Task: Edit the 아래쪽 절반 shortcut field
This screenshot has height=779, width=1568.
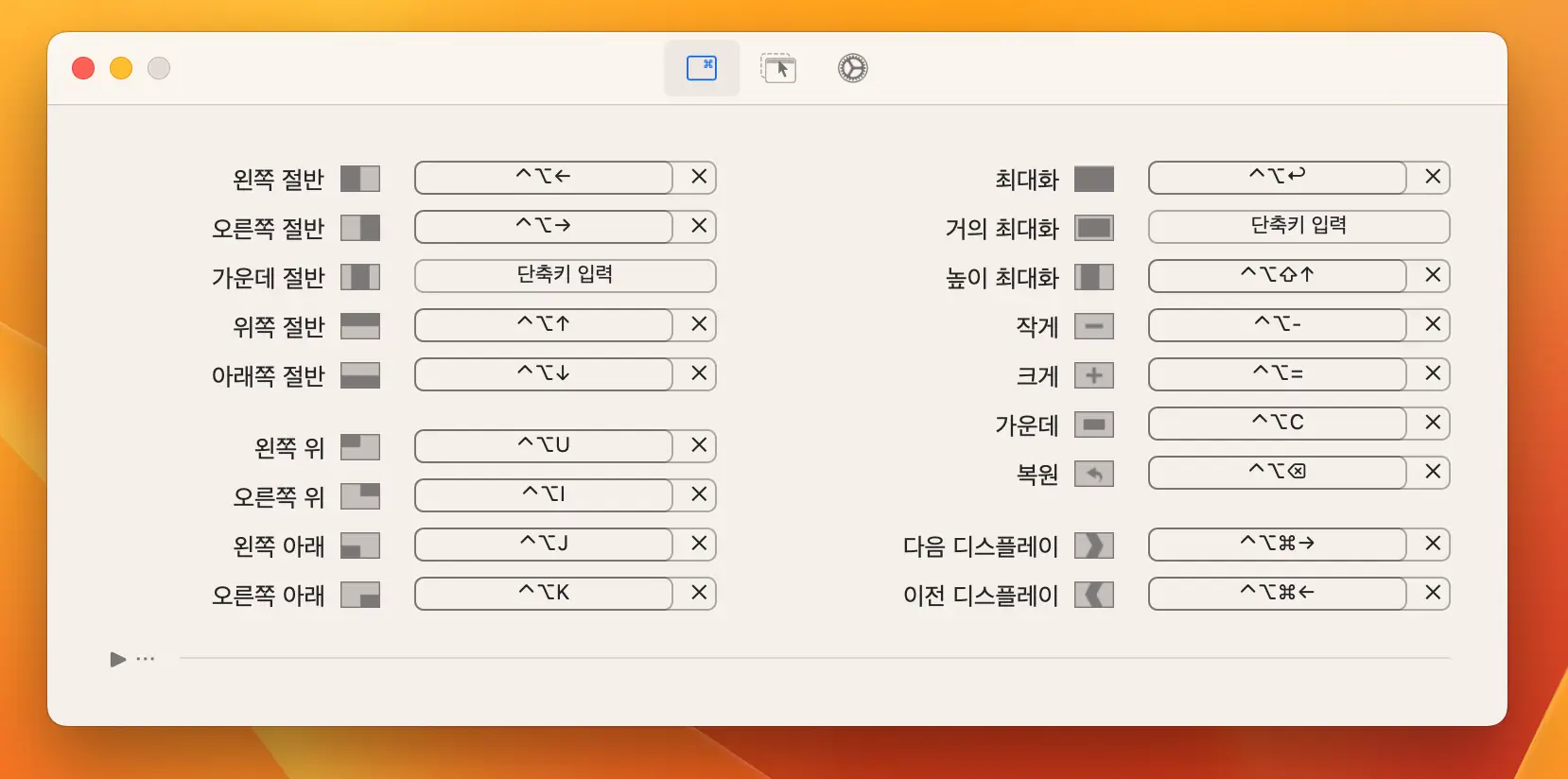Action: coord(544,373)
